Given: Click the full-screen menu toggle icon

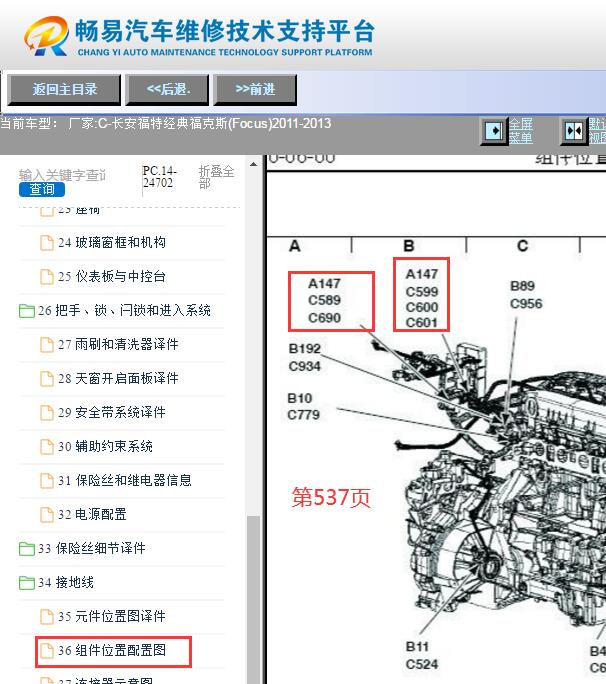Looking at the screenshot, I should [494, 131].
